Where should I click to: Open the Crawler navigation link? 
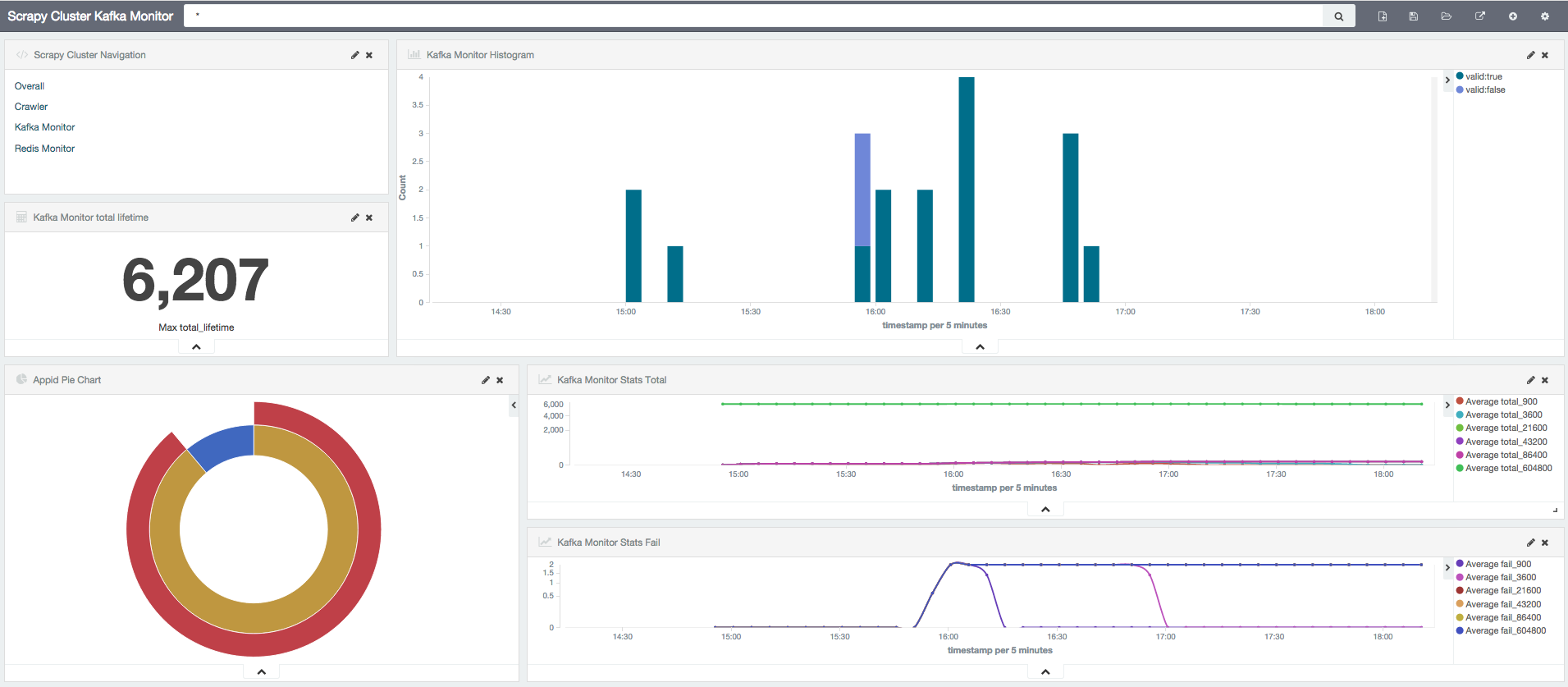pos(31,107)
